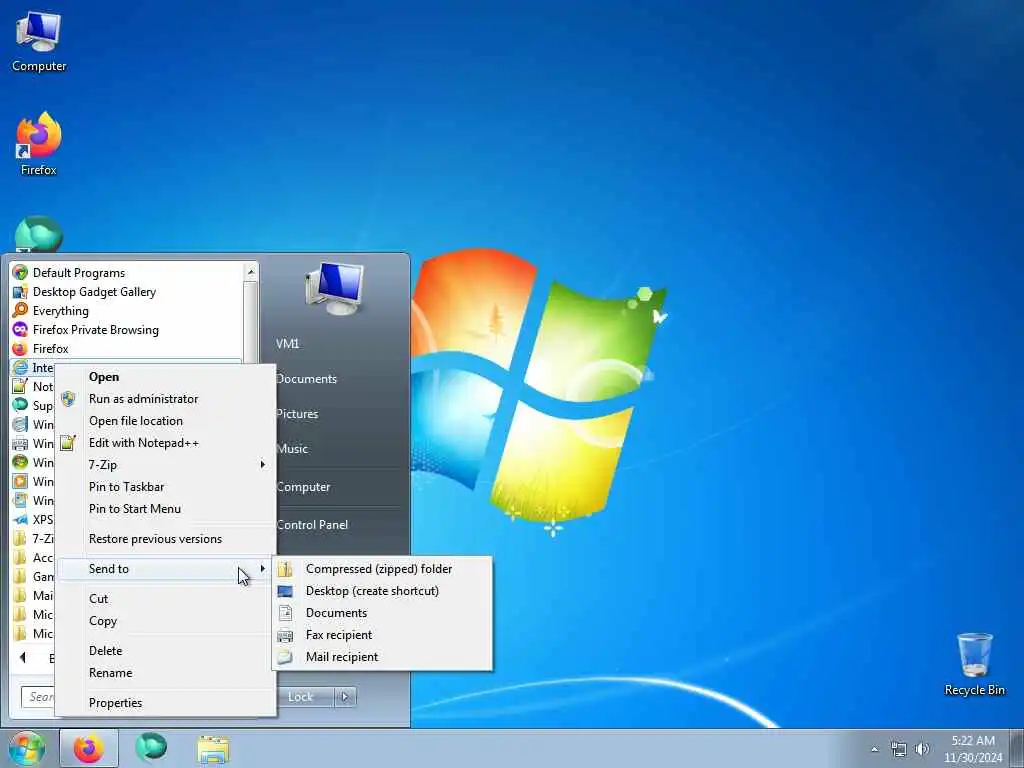Send to Compressed (zipped) folder

[x=382, y=569]
